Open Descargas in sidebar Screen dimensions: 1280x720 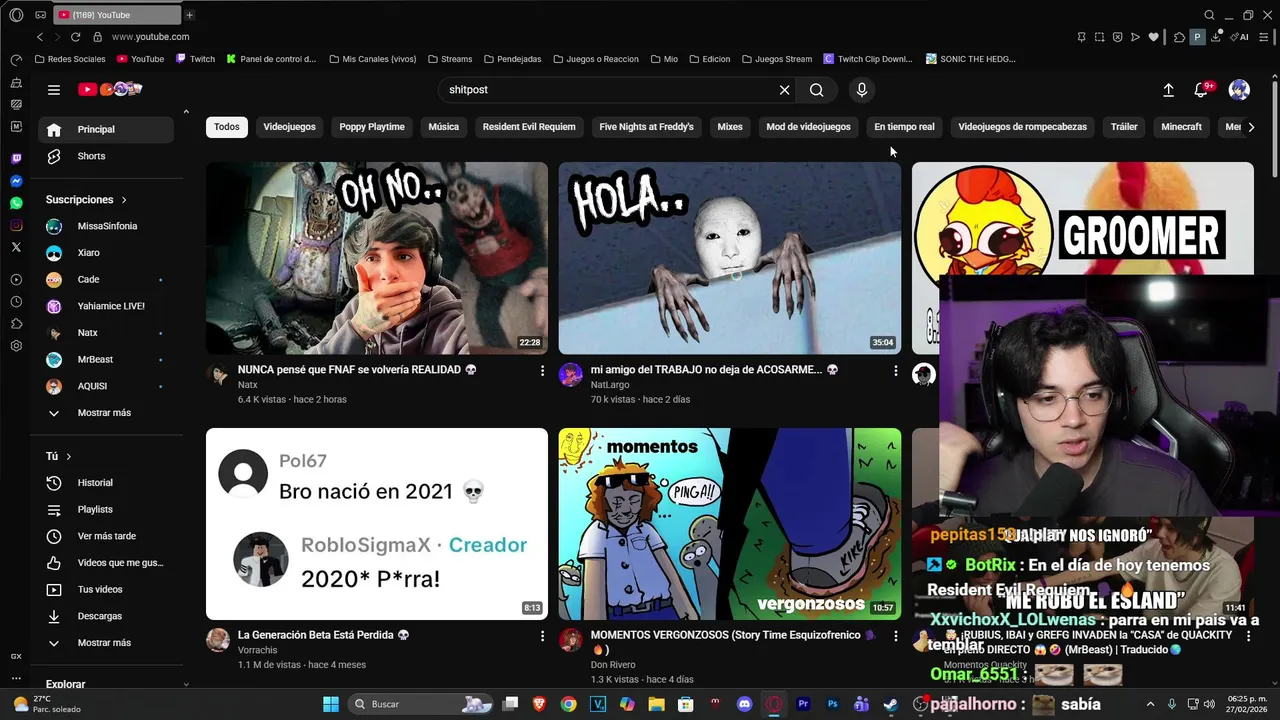(106, 616)
